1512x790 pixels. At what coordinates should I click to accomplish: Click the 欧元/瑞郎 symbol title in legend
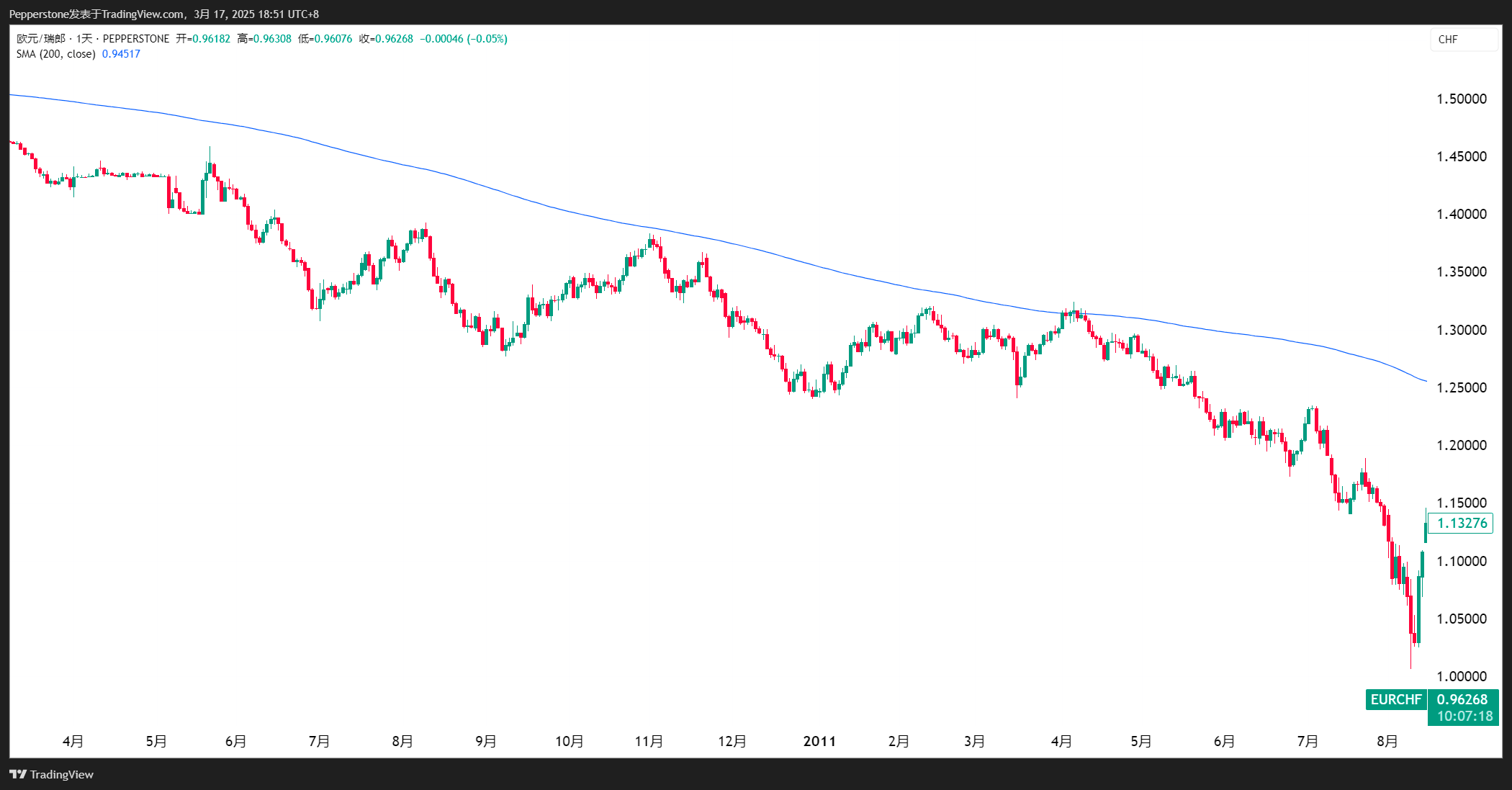(41, 39)
